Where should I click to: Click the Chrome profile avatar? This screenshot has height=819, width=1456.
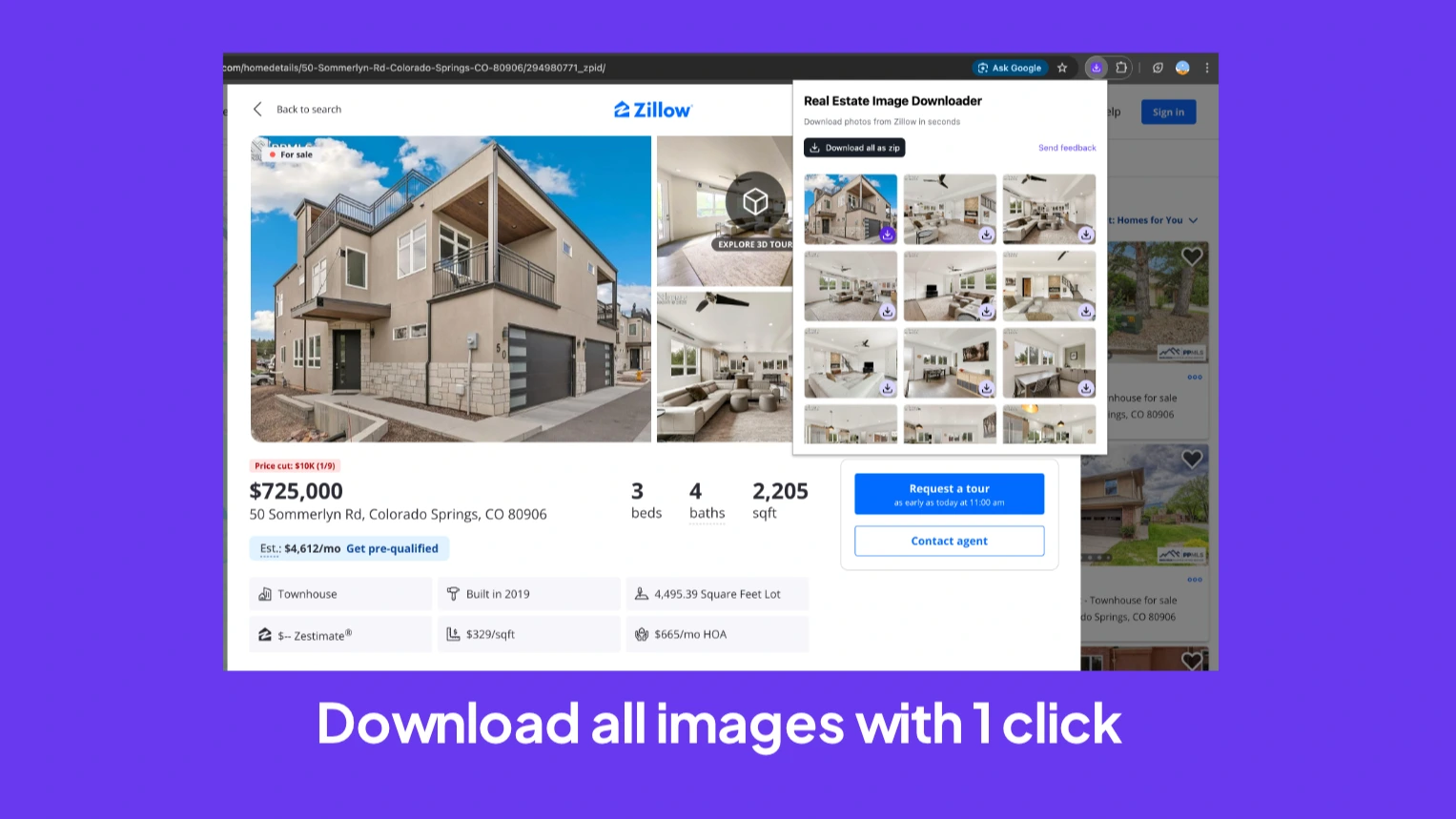[1182, 68]
